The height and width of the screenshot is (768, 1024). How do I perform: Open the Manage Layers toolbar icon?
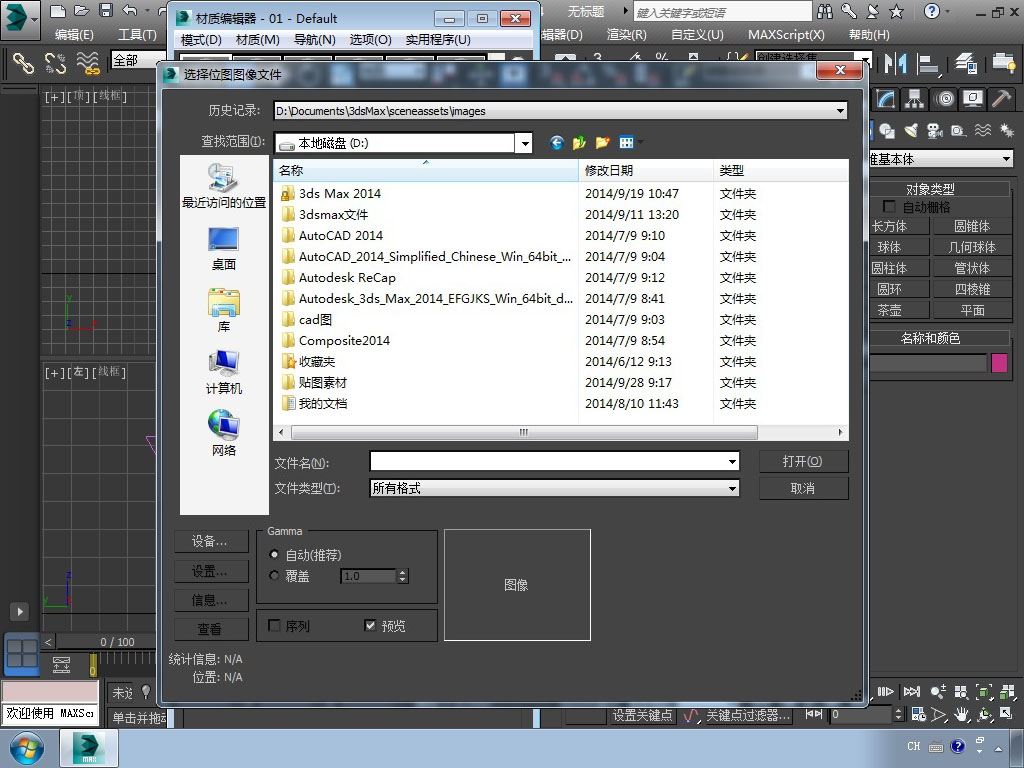[x=966, y=63]
